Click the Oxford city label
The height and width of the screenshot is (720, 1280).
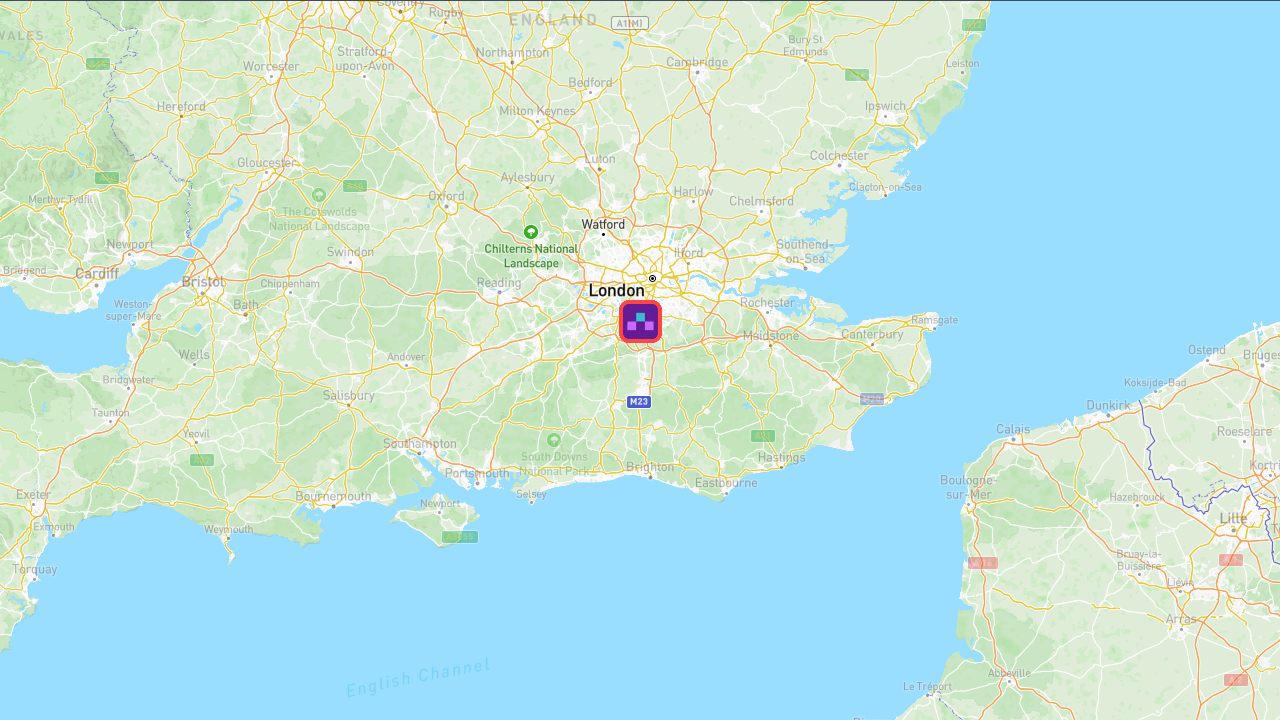click(446, 196)
